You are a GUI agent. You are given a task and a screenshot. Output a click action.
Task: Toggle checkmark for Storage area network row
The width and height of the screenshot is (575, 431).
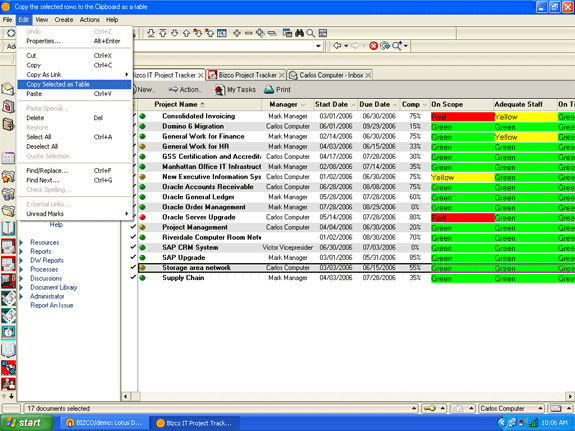coord(133,267)
